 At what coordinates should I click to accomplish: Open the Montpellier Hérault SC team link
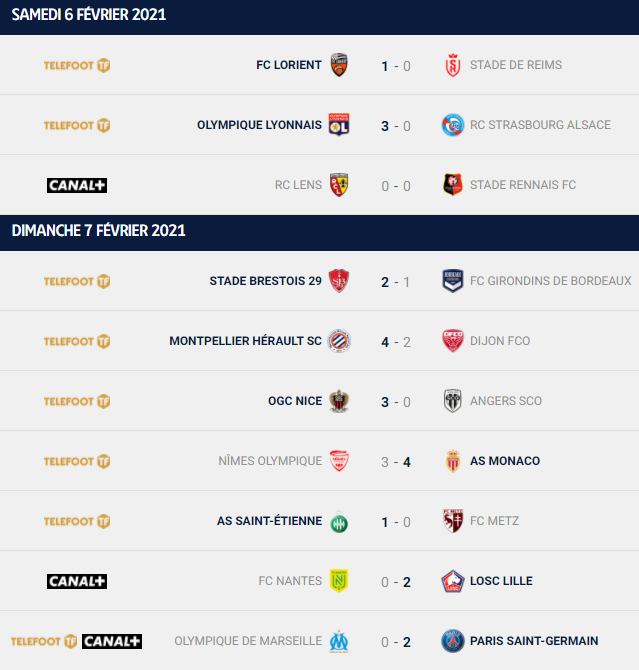(245, 341)
